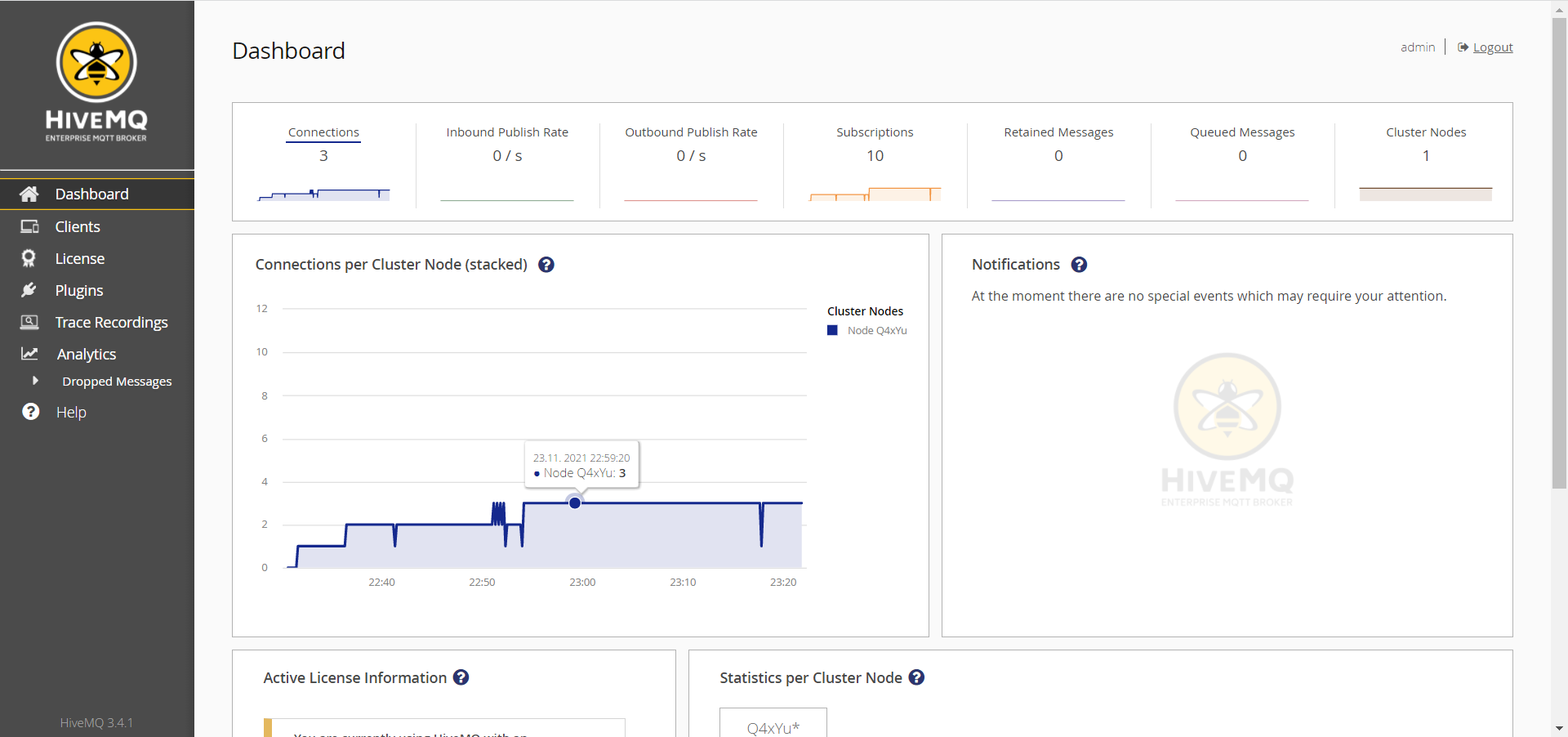
Task: Click the Logout link
Action: coord(1494,47)
